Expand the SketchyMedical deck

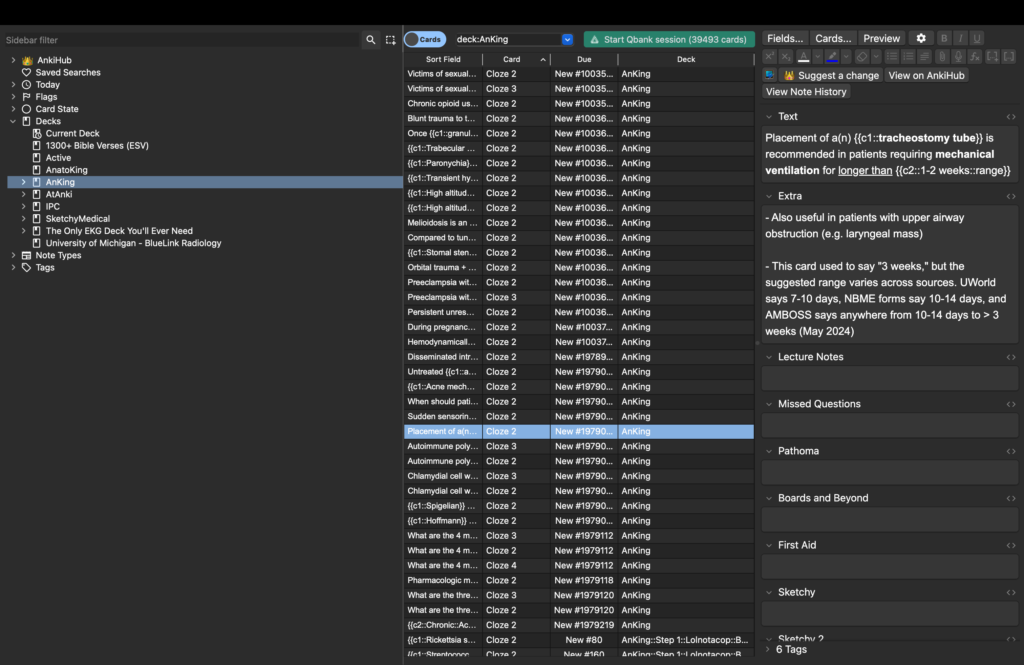24,219
